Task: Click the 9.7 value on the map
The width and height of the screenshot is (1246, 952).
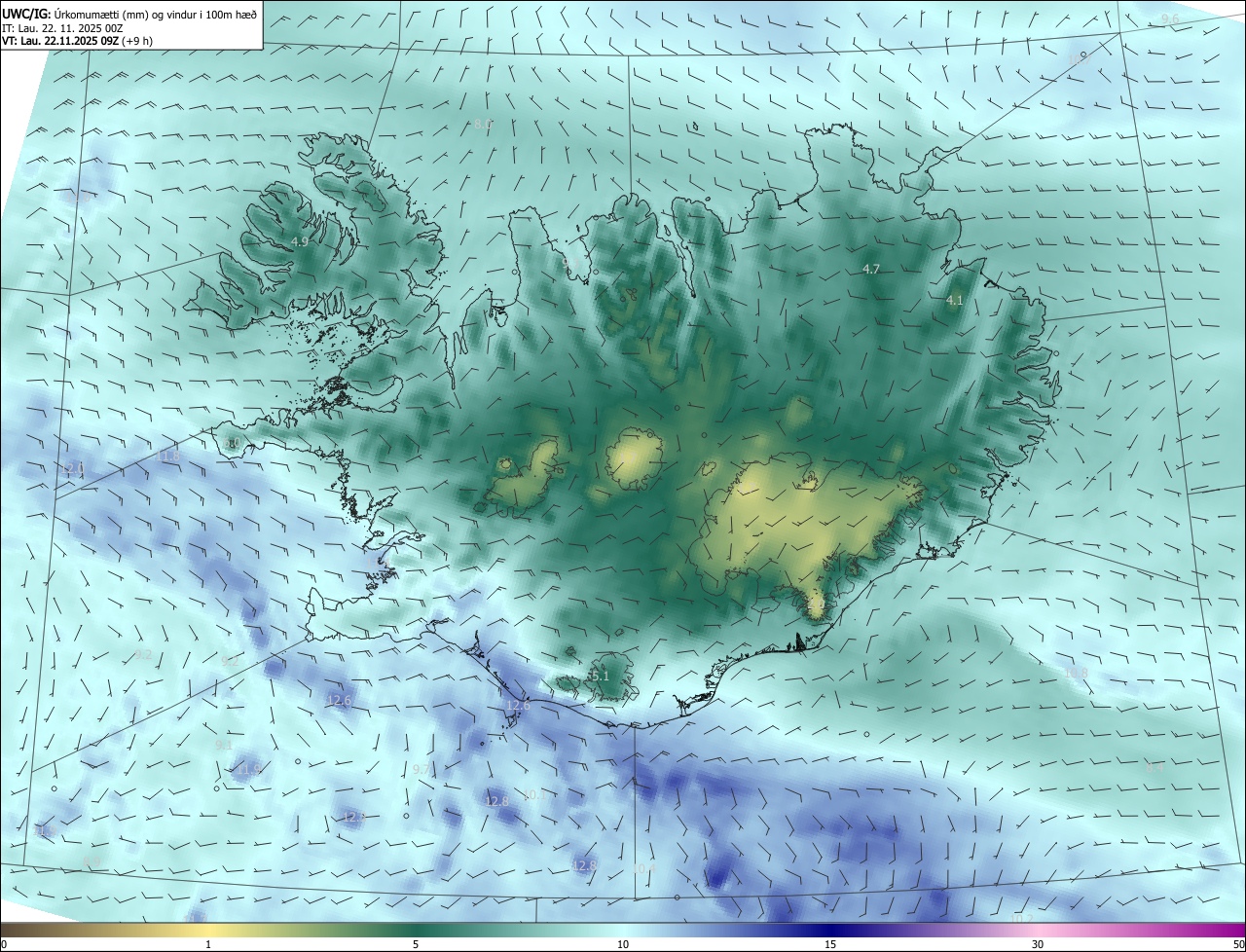Action: [x=421, y=769]
